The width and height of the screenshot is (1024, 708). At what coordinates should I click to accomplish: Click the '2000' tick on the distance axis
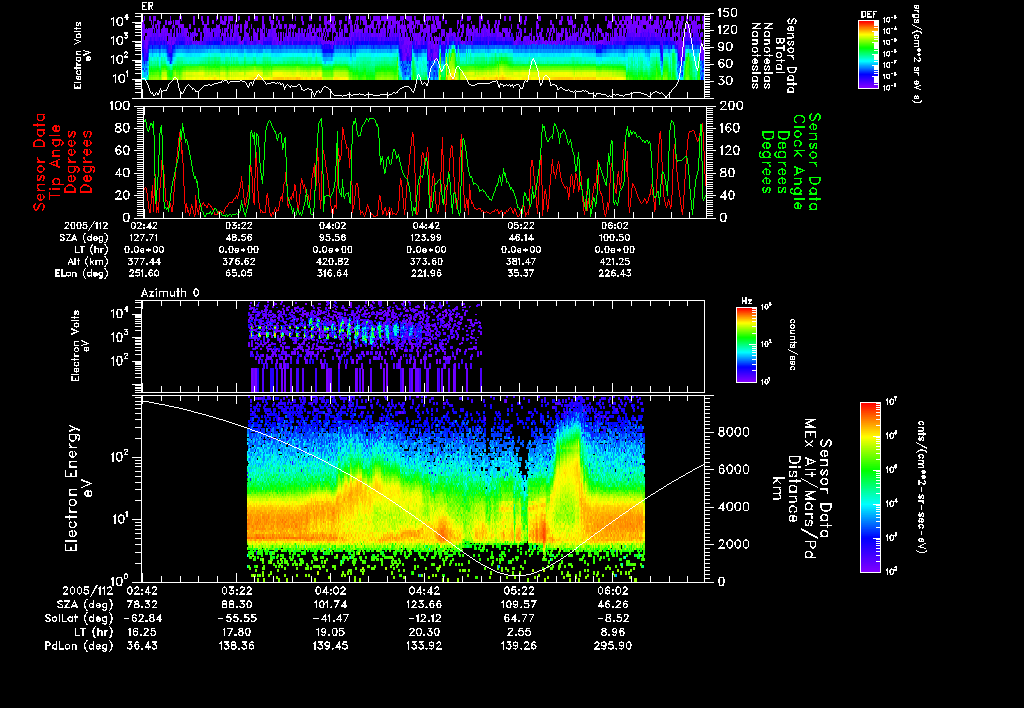(x=733, y=545)
